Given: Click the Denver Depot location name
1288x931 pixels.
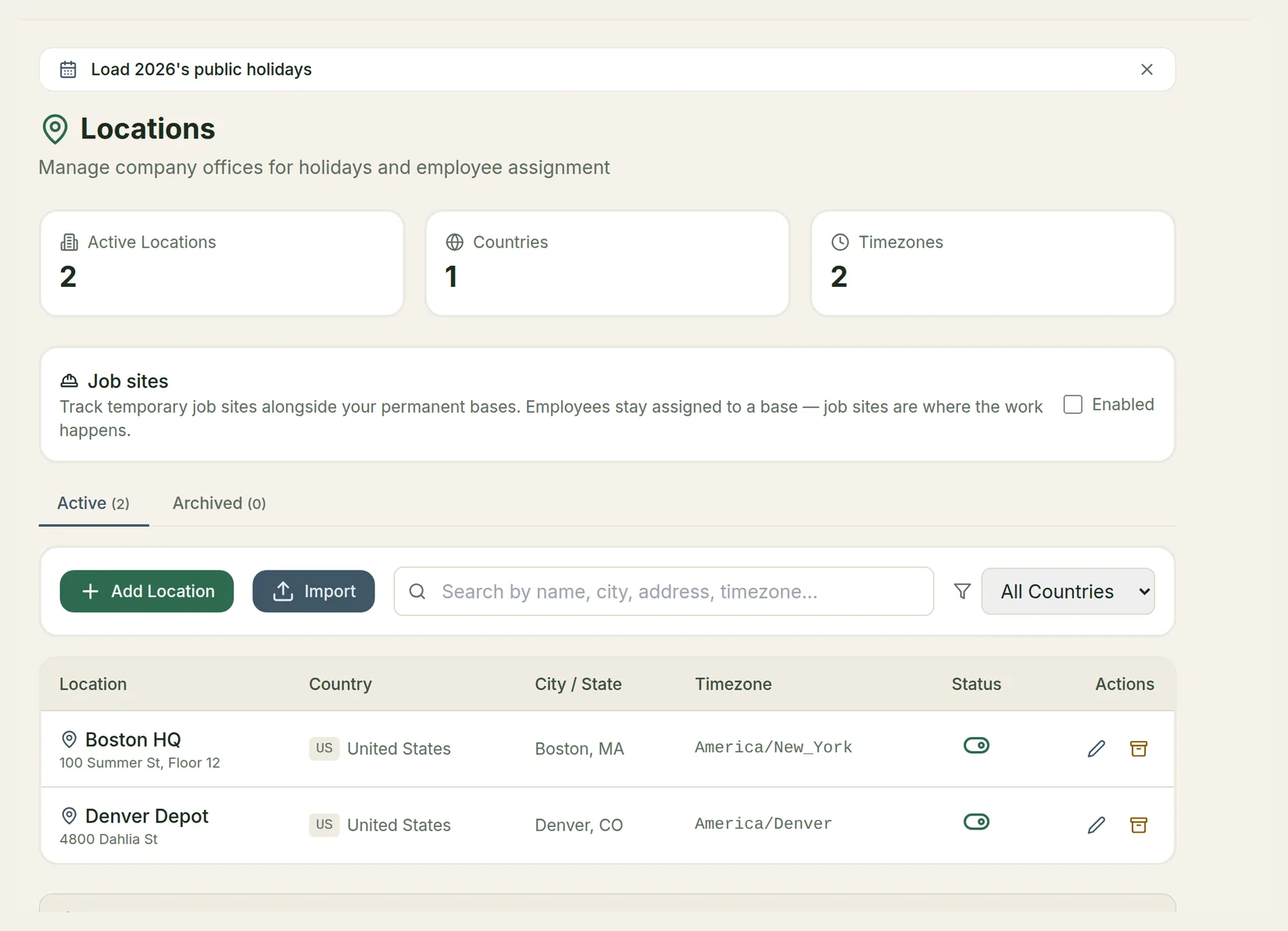Looking at the screenshot, I should [147, 816].
